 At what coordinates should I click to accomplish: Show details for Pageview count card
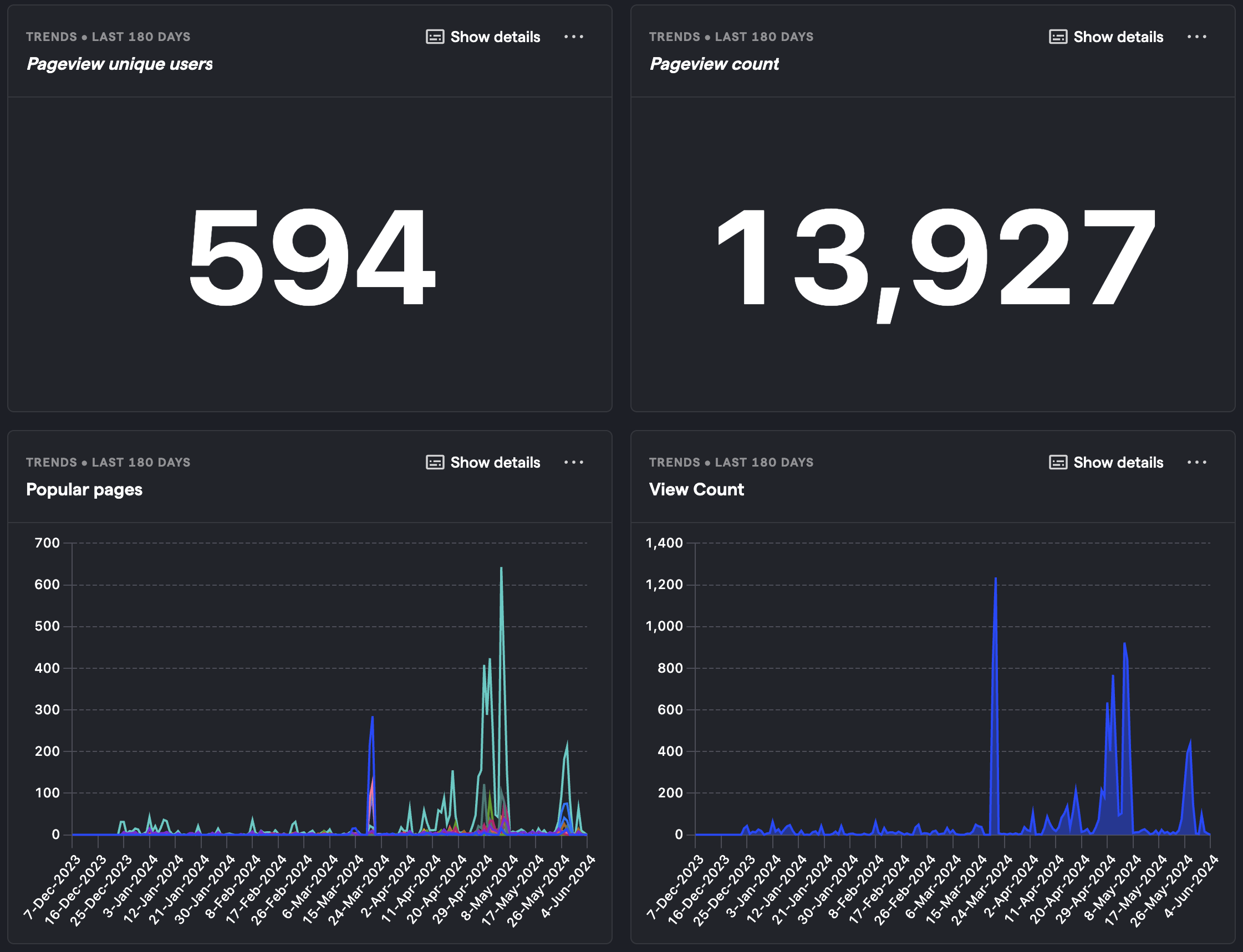tap(1106, 37)
